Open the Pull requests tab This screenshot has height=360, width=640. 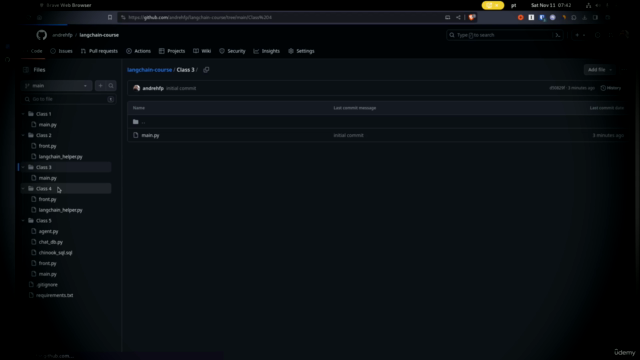(x=99, y=51)
